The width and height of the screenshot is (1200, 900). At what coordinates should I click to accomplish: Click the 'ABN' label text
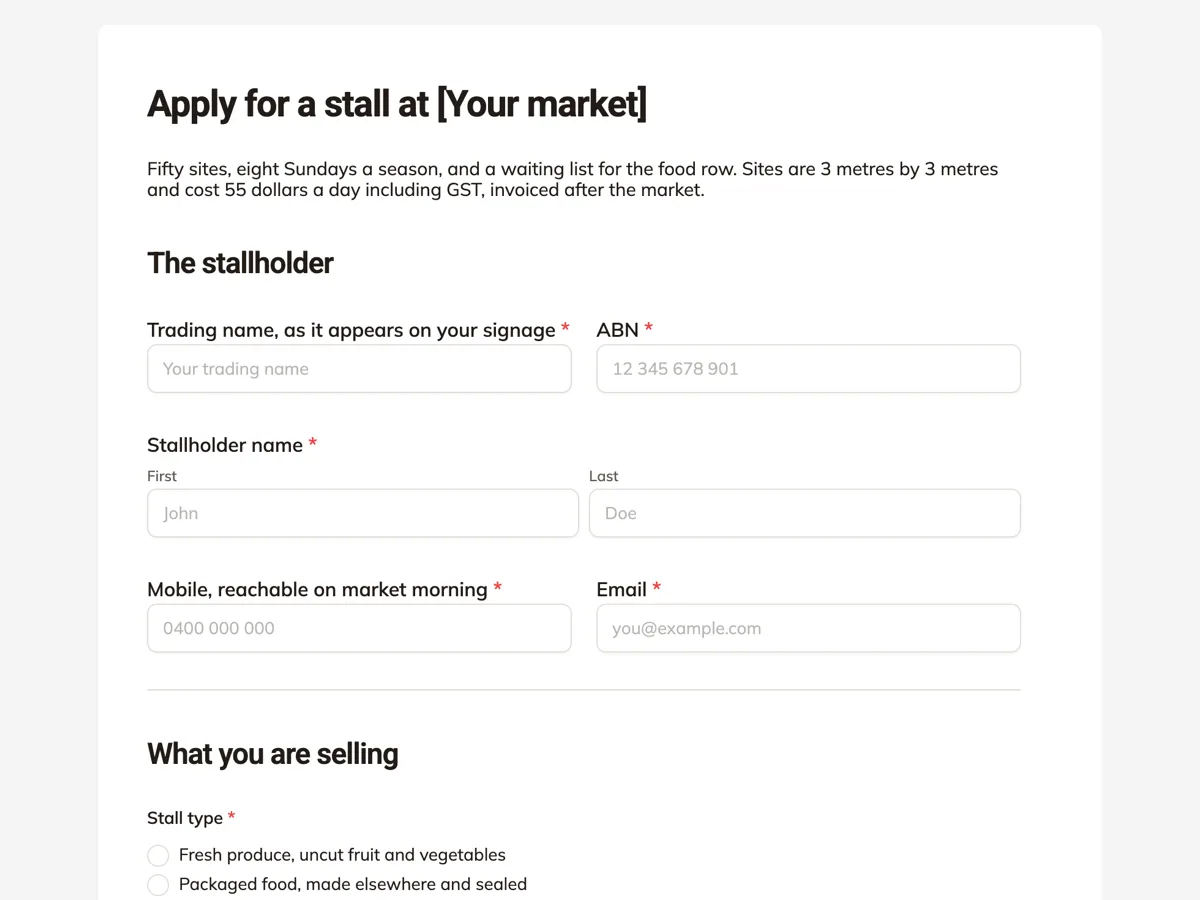click(x=618, y=330)
